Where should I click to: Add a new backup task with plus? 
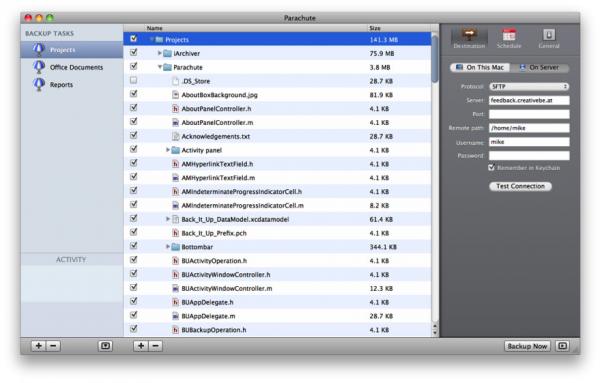(38, 346)
